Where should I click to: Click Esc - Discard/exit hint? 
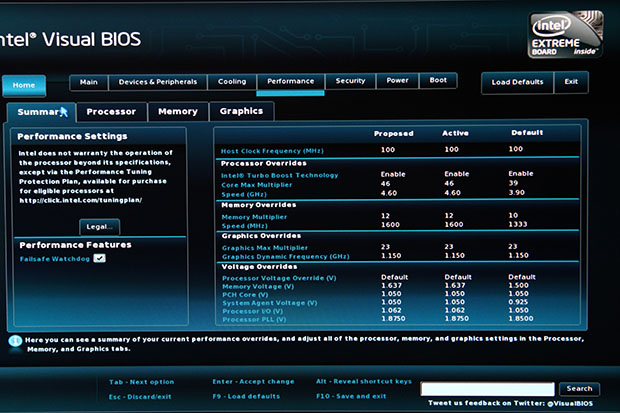click(140, 397)
